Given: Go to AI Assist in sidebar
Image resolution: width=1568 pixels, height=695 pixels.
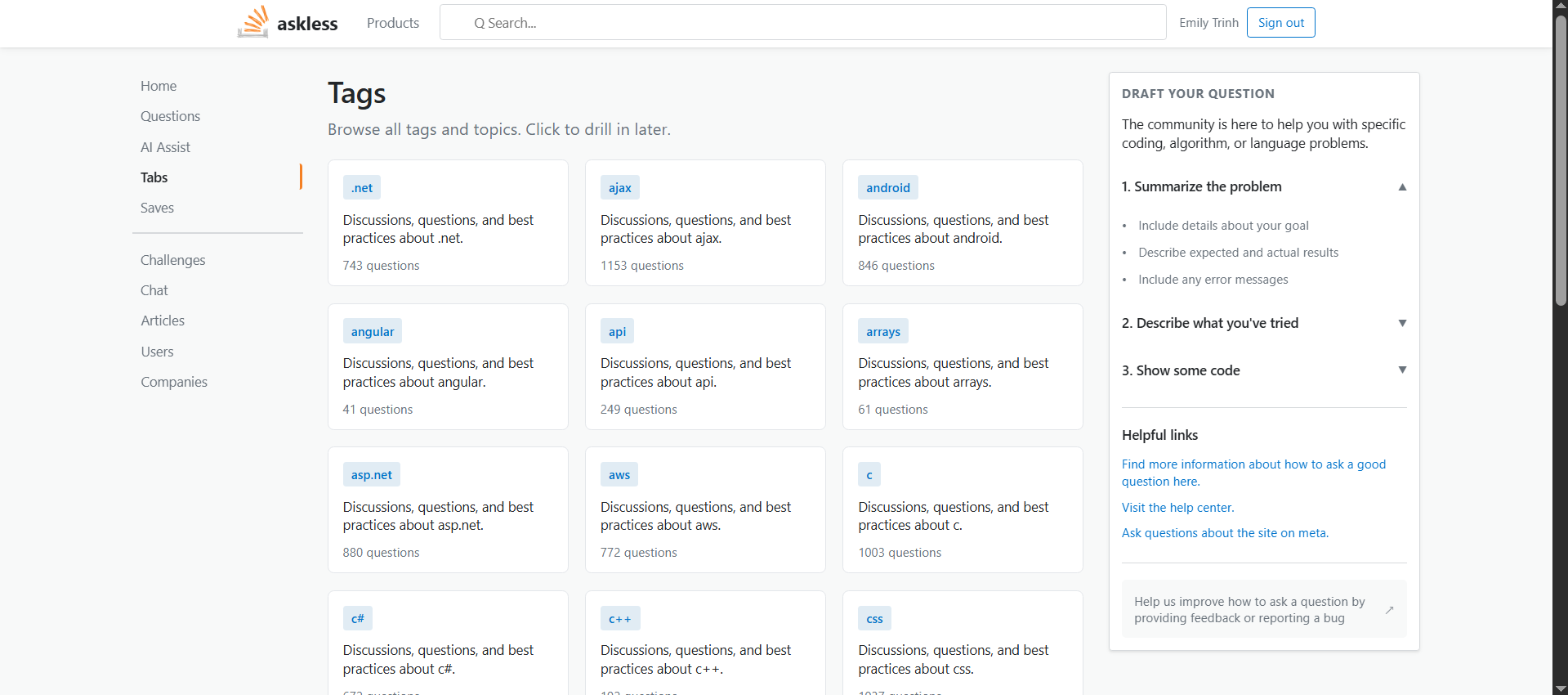Looking at the screenshot, I should tap(165, 147).
